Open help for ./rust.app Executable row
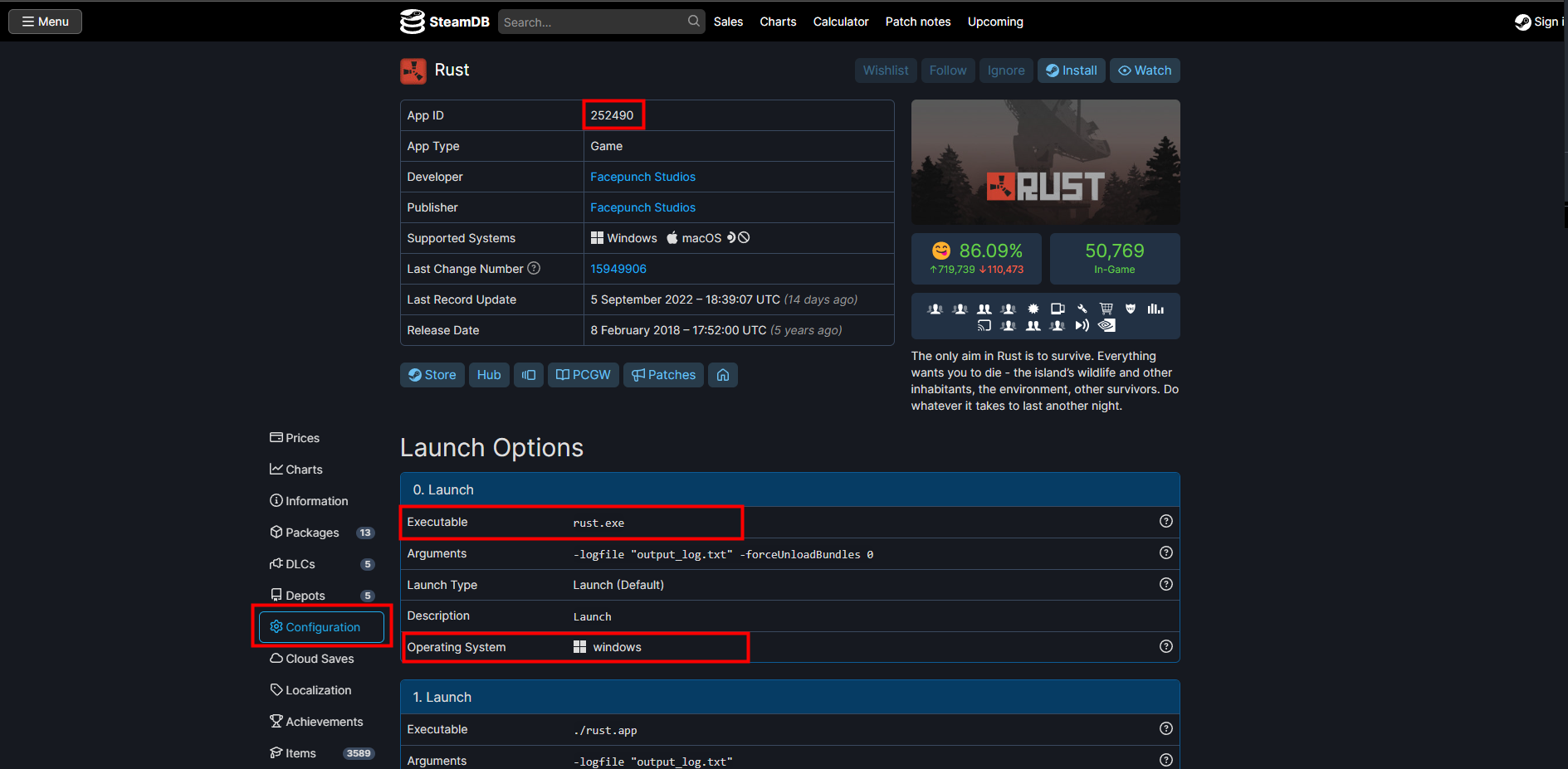 click(x=1166, y=728)
